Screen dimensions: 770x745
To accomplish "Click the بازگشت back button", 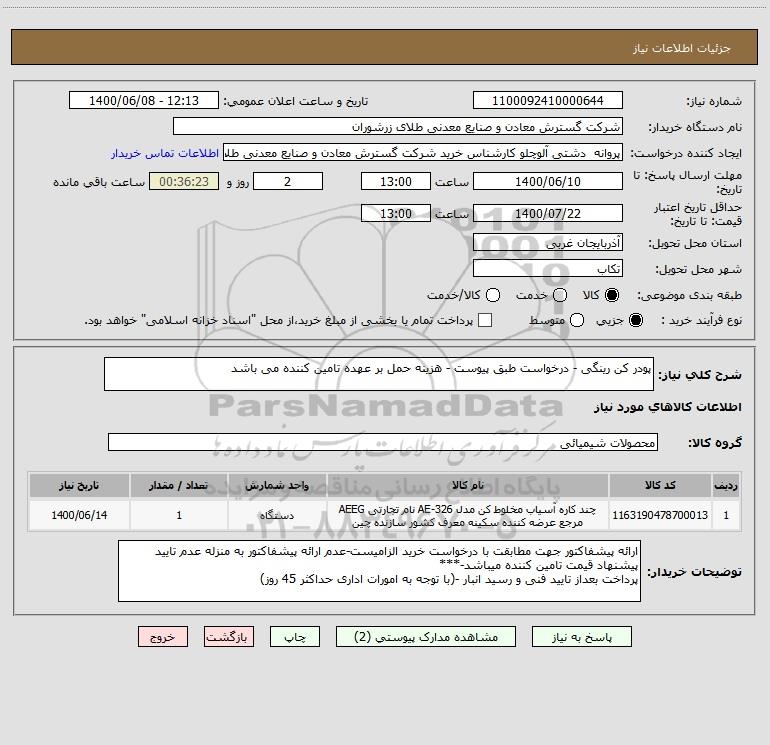I will point(229,636).
